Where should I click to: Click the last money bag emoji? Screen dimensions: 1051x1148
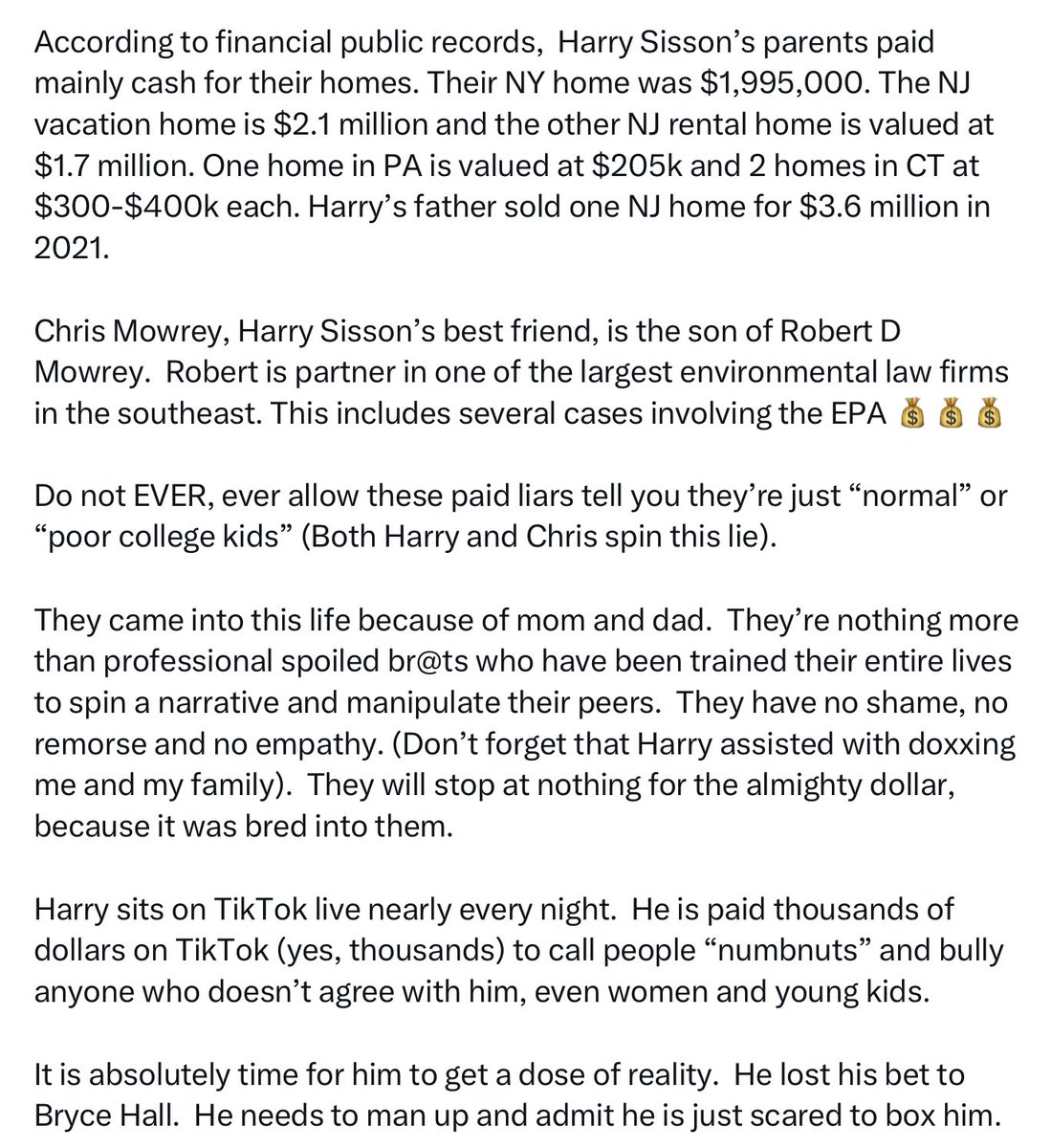(990, 415)
